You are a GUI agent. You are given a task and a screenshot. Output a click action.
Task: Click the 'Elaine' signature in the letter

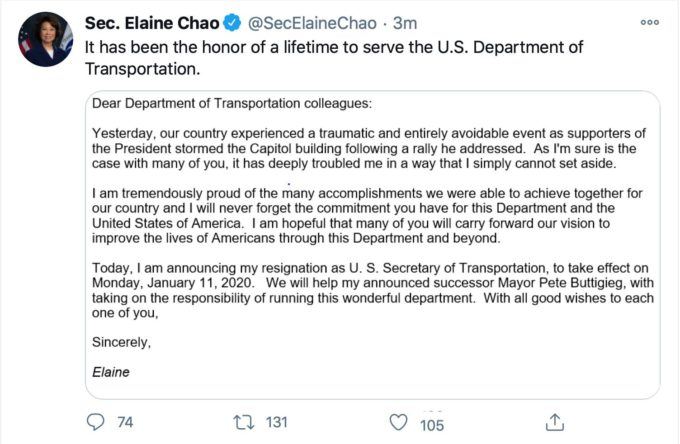[x=109, y=372]
